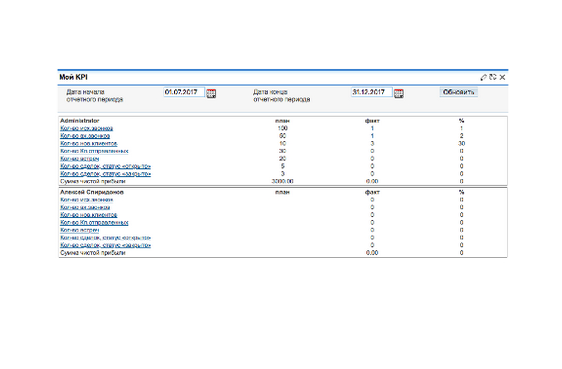
Task: Open Алексей Спиридонов's Кол-во вх.звонков link
Action: point(85,207)
